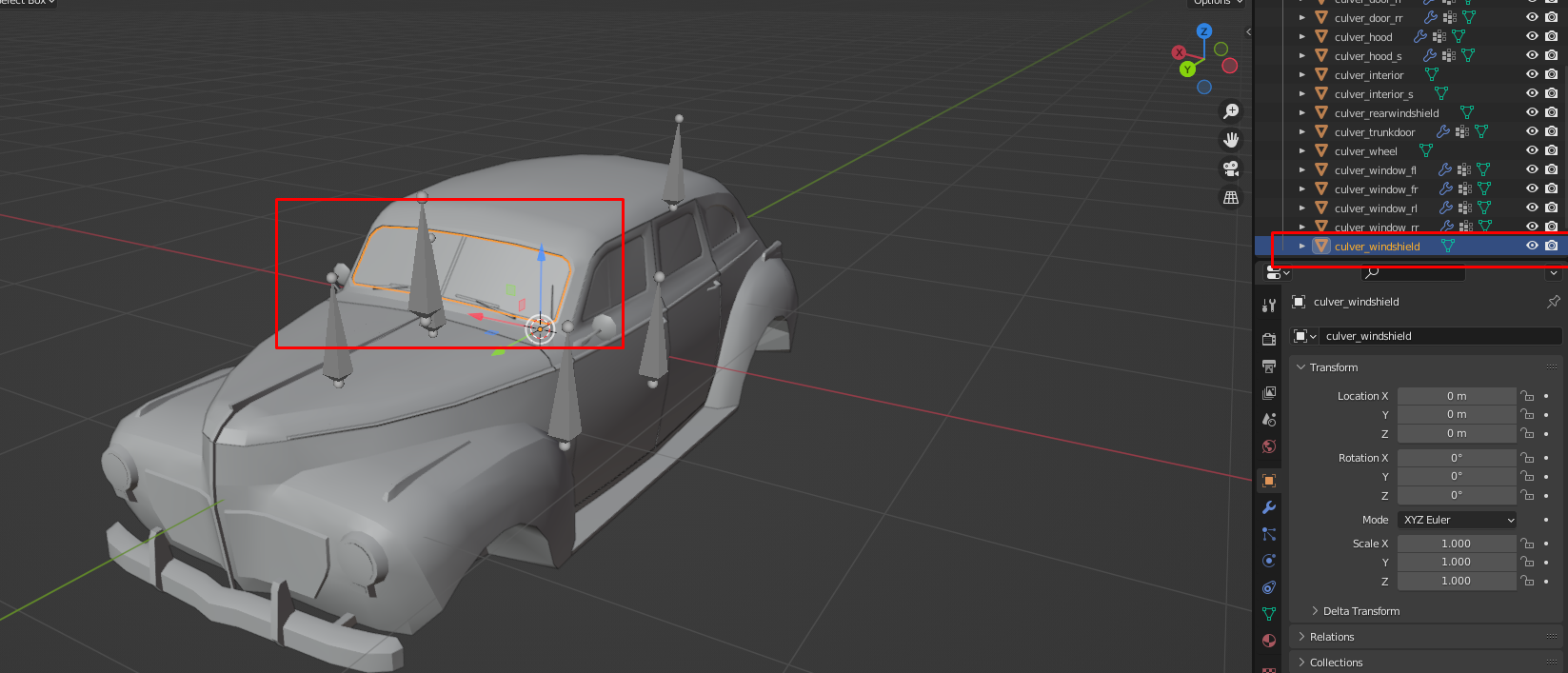Open the Physics properties tab

(1269, 561)
